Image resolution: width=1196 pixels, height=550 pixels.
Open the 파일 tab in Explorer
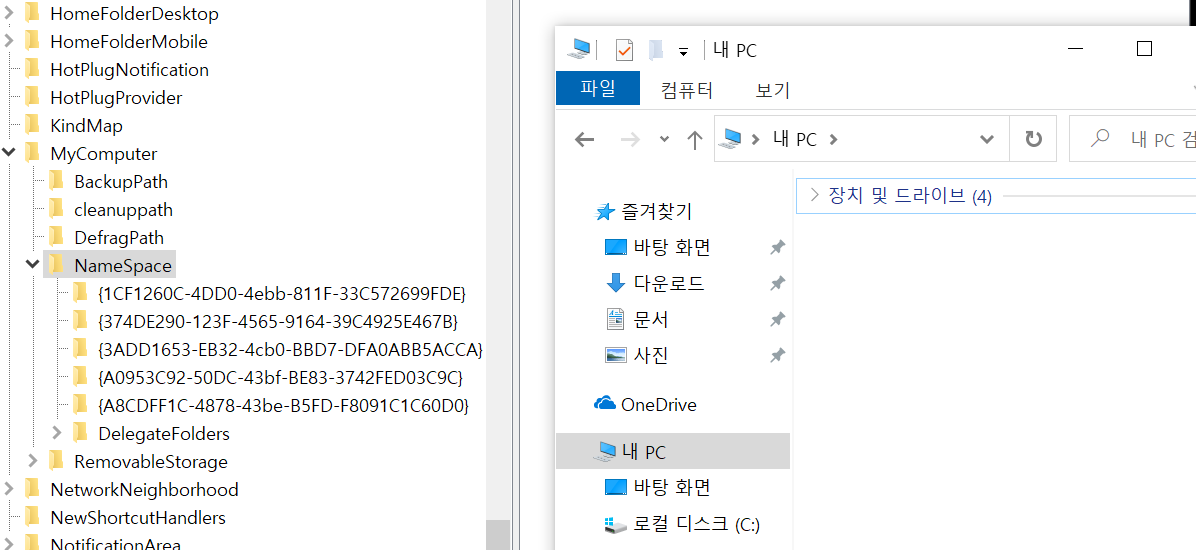(x=598, y=88)
